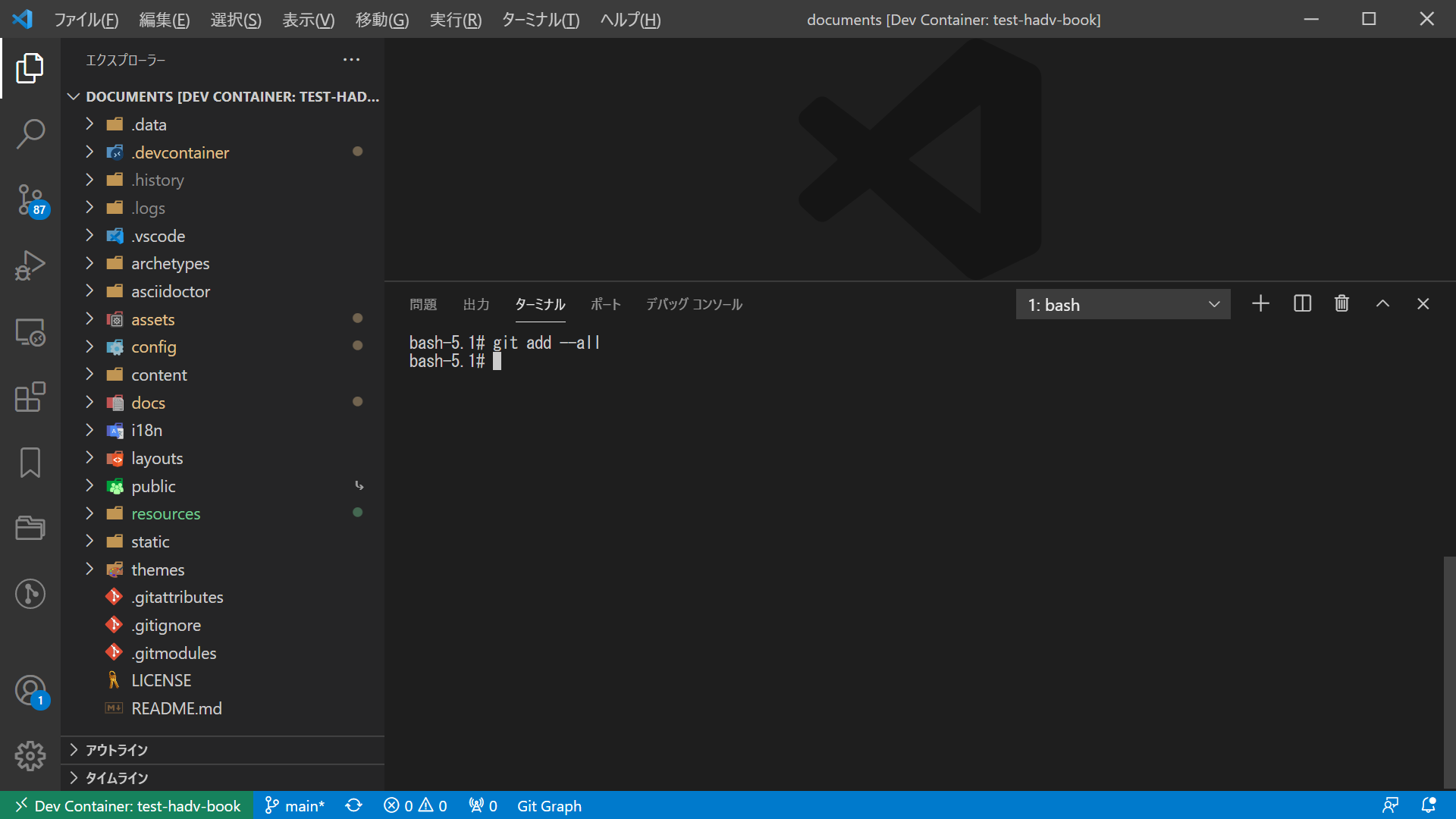Open the Extensions view icon
Viewport: 1456px width, 819px height.
30,397
